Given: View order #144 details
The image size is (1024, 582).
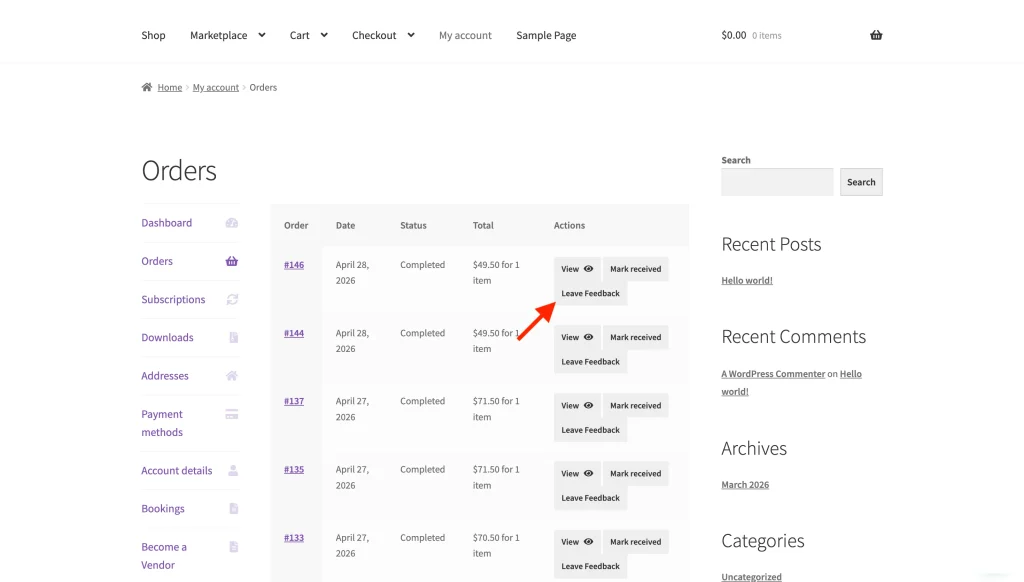Looking at the screenshot, I should 577,337.
